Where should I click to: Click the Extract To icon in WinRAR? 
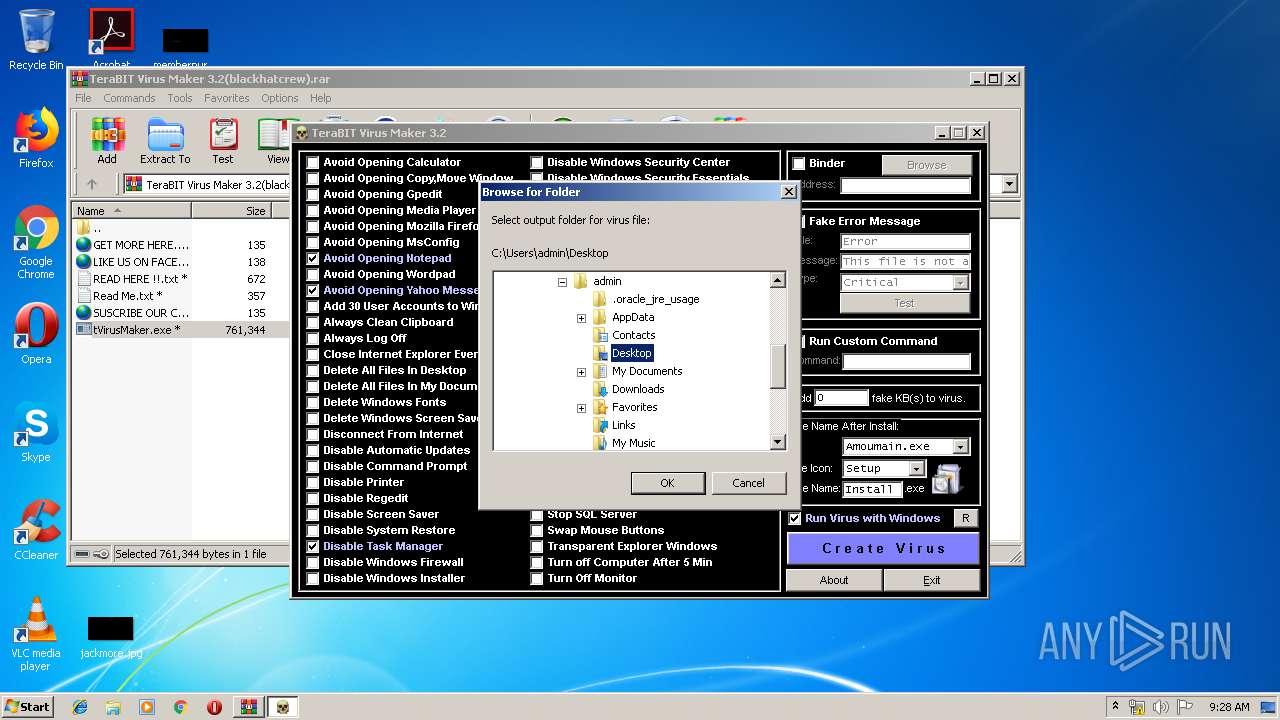165,141
